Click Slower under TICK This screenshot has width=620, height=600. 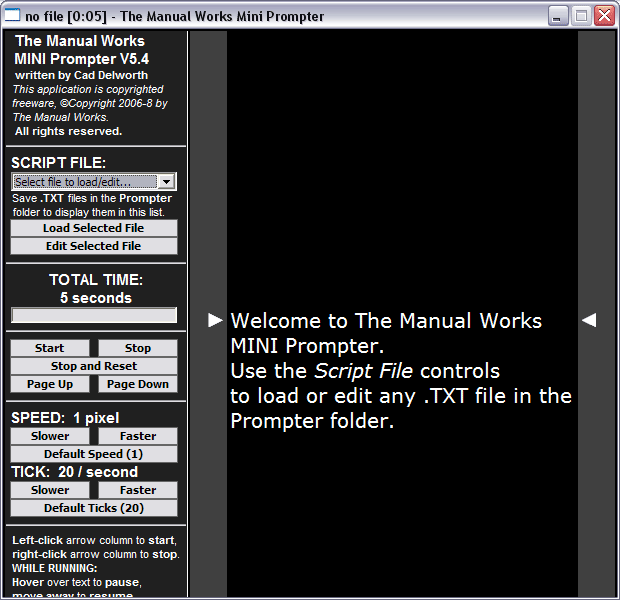(50, 490)
